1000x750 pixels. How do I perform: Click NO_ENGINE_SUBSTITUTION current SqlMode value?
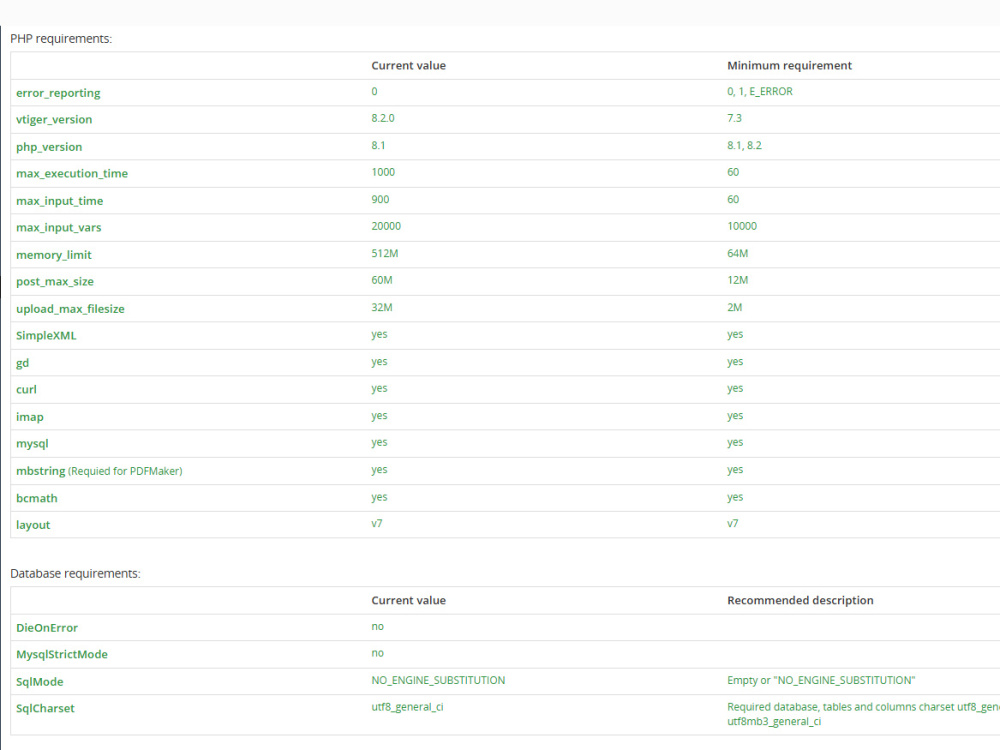[x=438, y=681]
